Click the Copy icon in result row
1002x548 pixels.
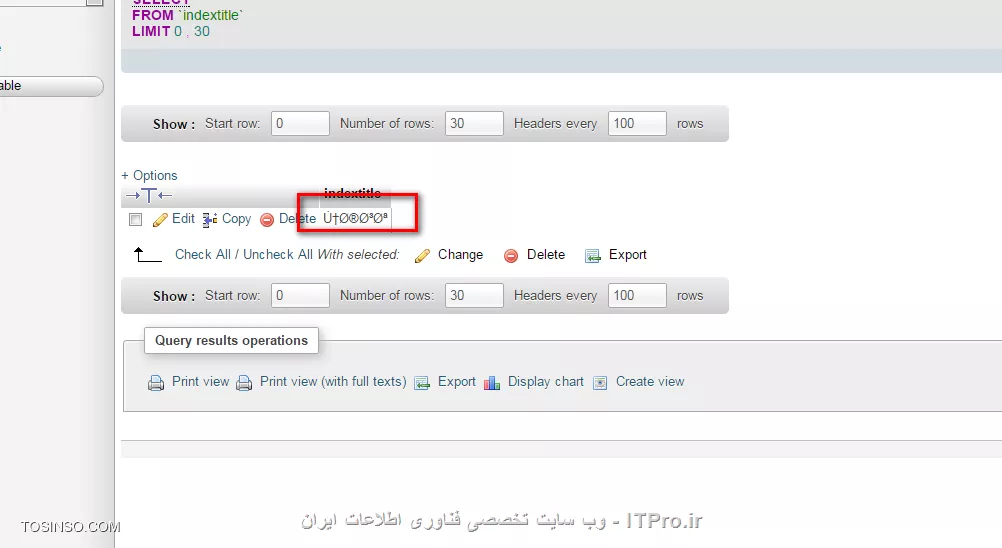[x=210, y=220]
